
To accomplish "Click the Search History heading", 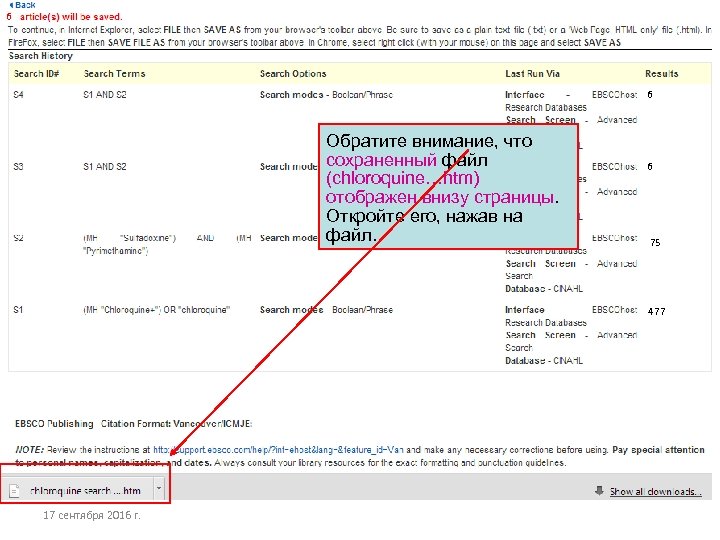I will point(41,56).
